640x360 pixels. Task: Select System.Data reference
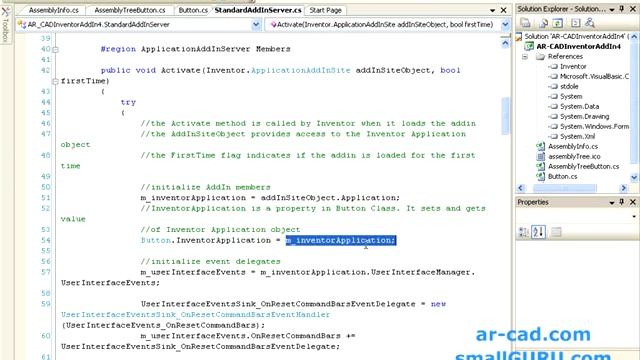579,106
